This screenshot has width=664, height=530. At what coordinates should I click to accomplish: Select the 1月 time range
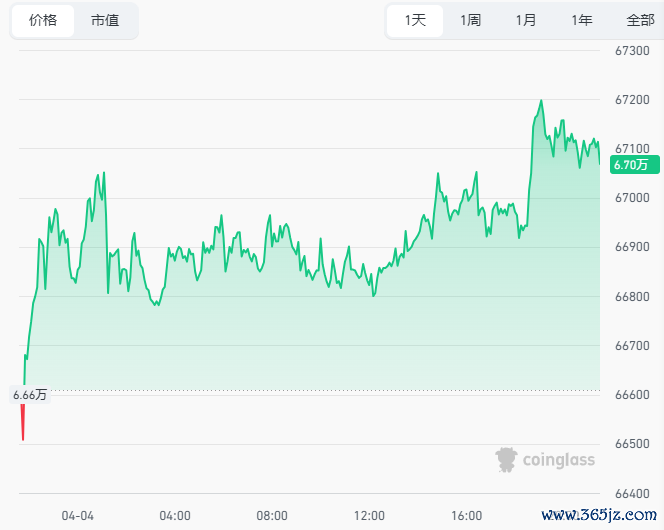(526, 20)
